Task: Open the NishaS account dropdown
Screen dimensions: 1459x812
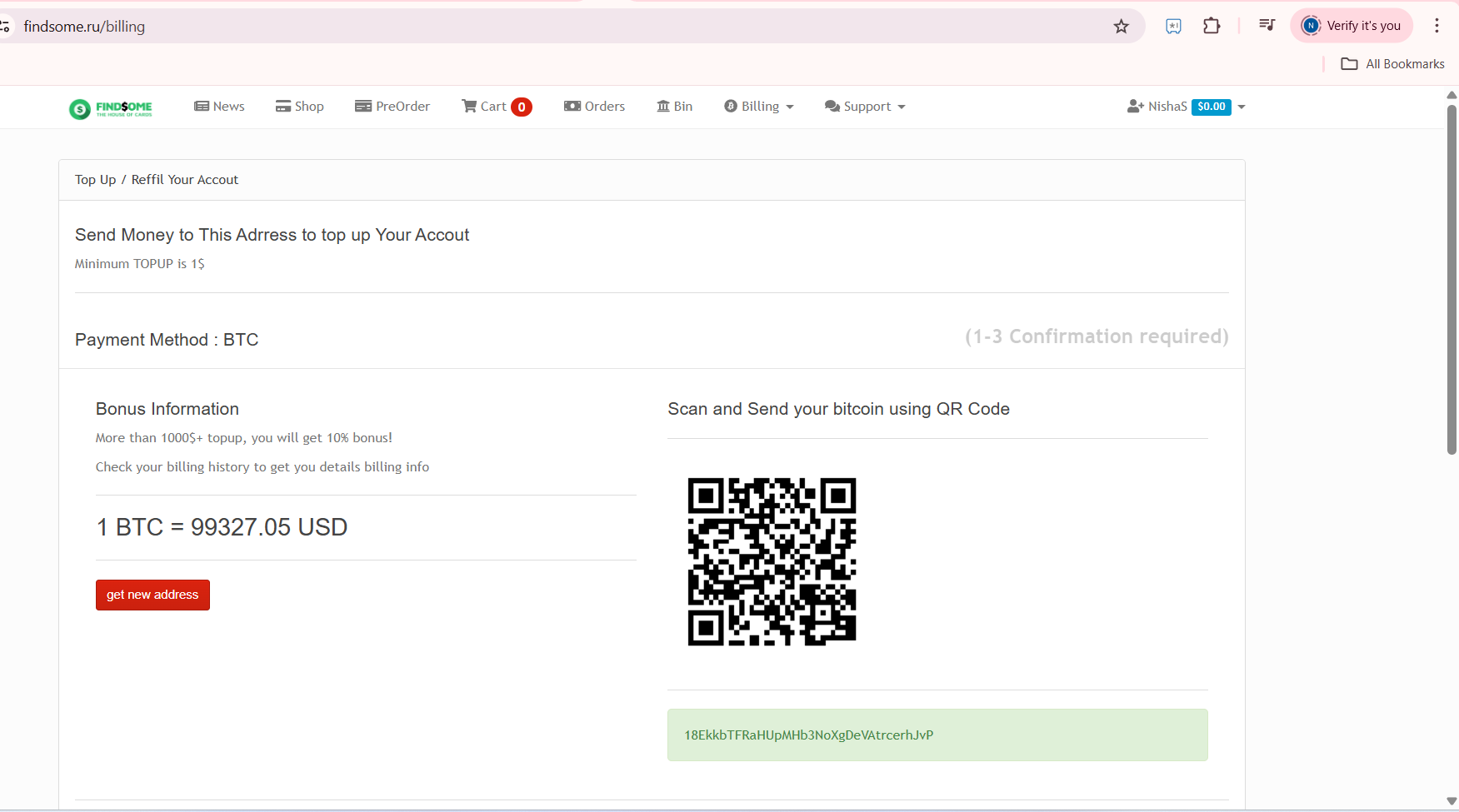Action: pyautogui.click(x=1186, y=107)
